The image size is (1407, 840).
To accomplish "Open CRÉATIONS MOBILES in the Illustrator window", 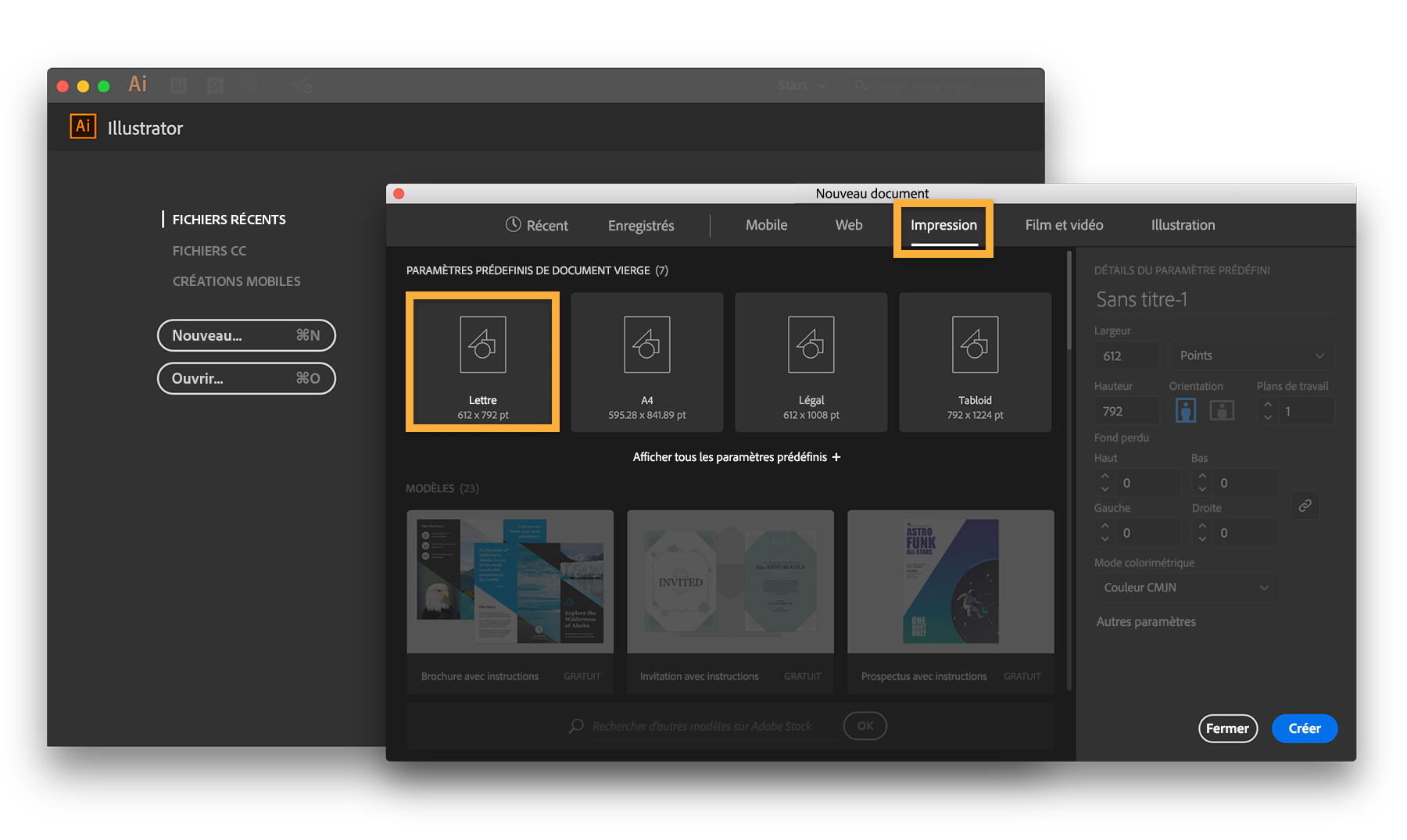I will (237, 281).
